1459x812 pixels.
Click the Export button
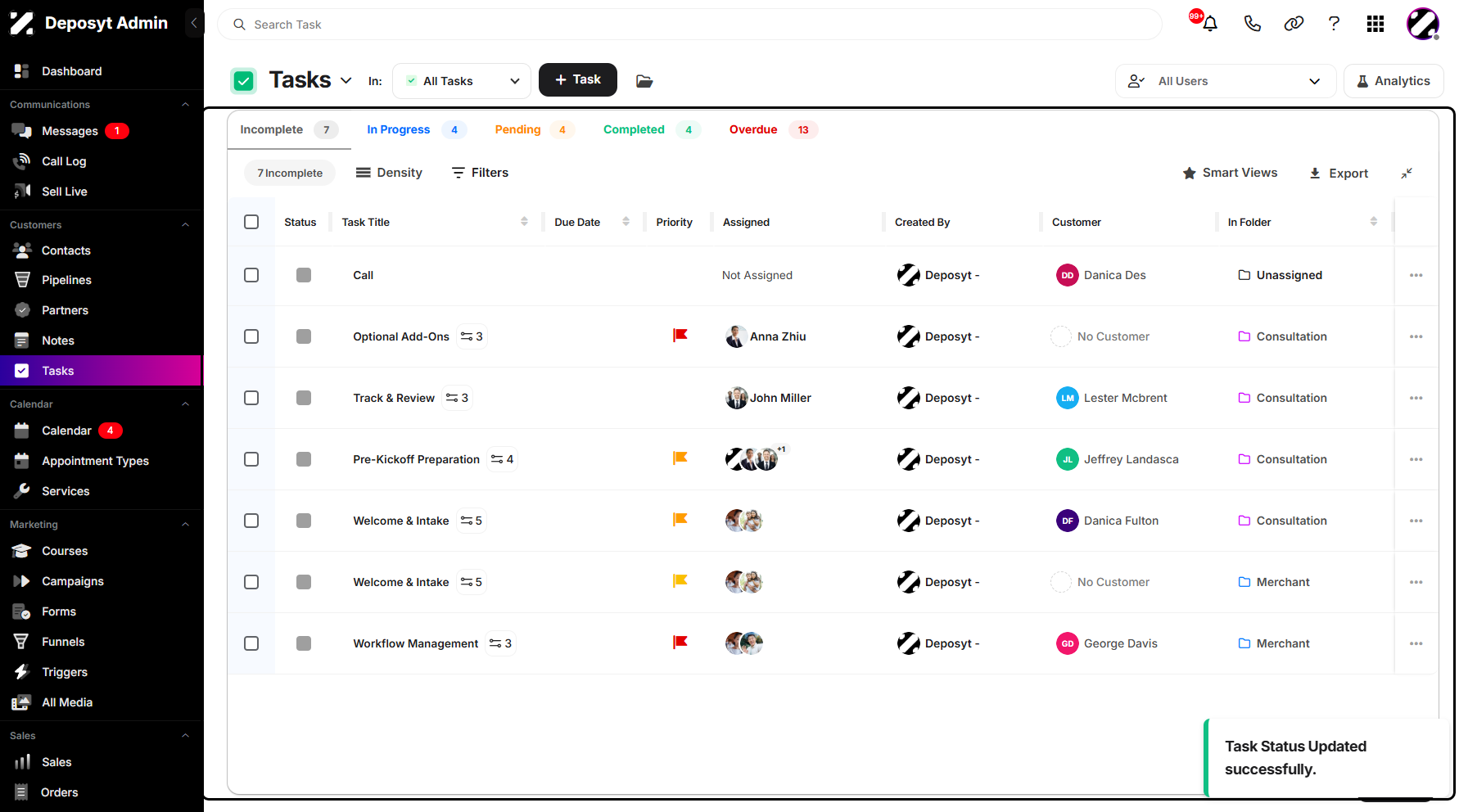[x=1339, y=174]
